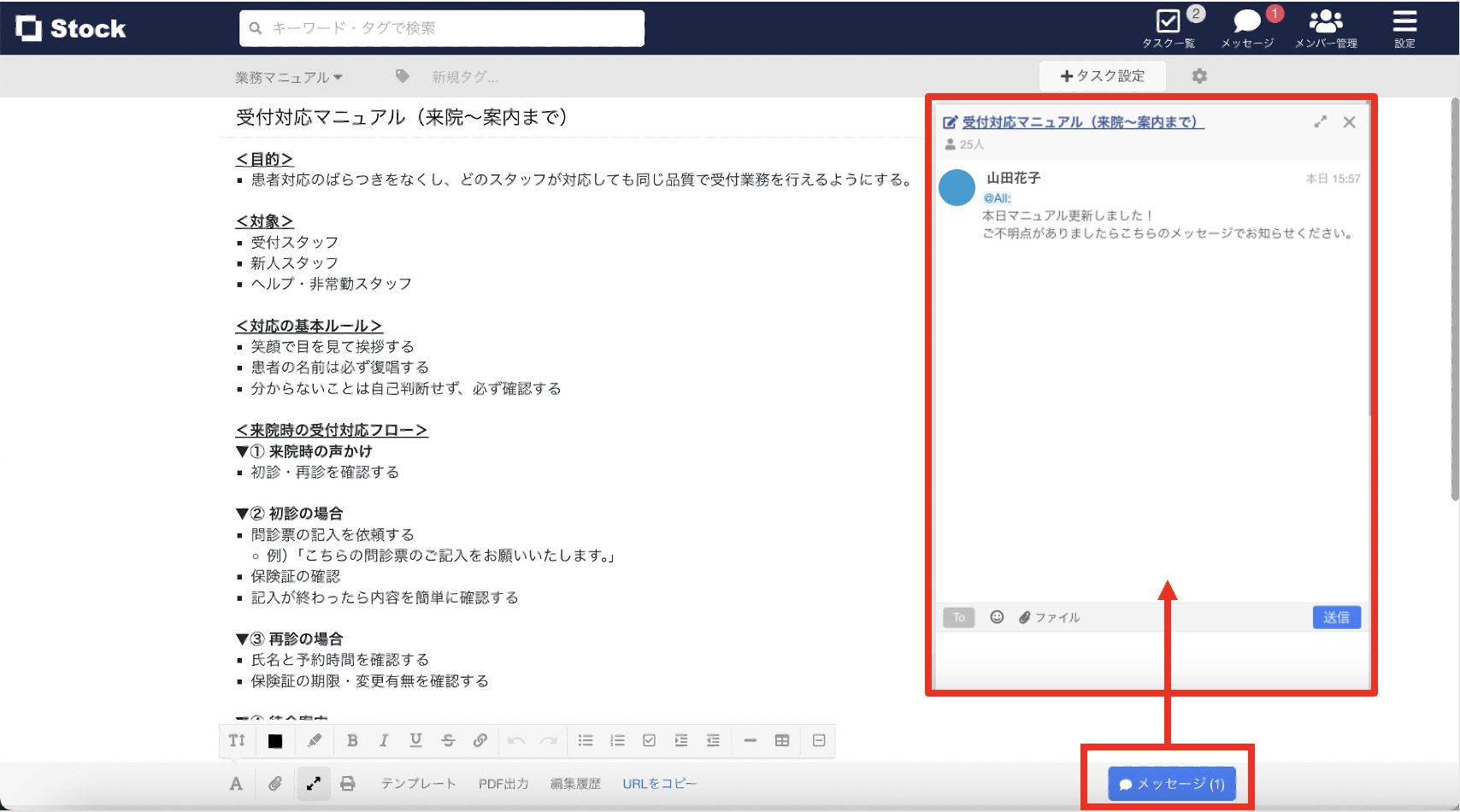The height and width of the screenshot is (812, 1460).
Task: Insert a table from the toolbar
Action: coord(781,740)
